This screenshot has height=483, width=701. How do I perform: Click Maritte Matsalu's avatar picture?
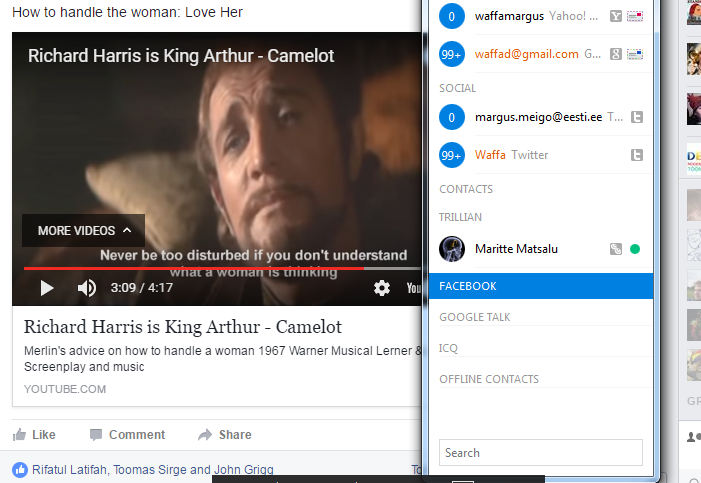coord(452,249)
